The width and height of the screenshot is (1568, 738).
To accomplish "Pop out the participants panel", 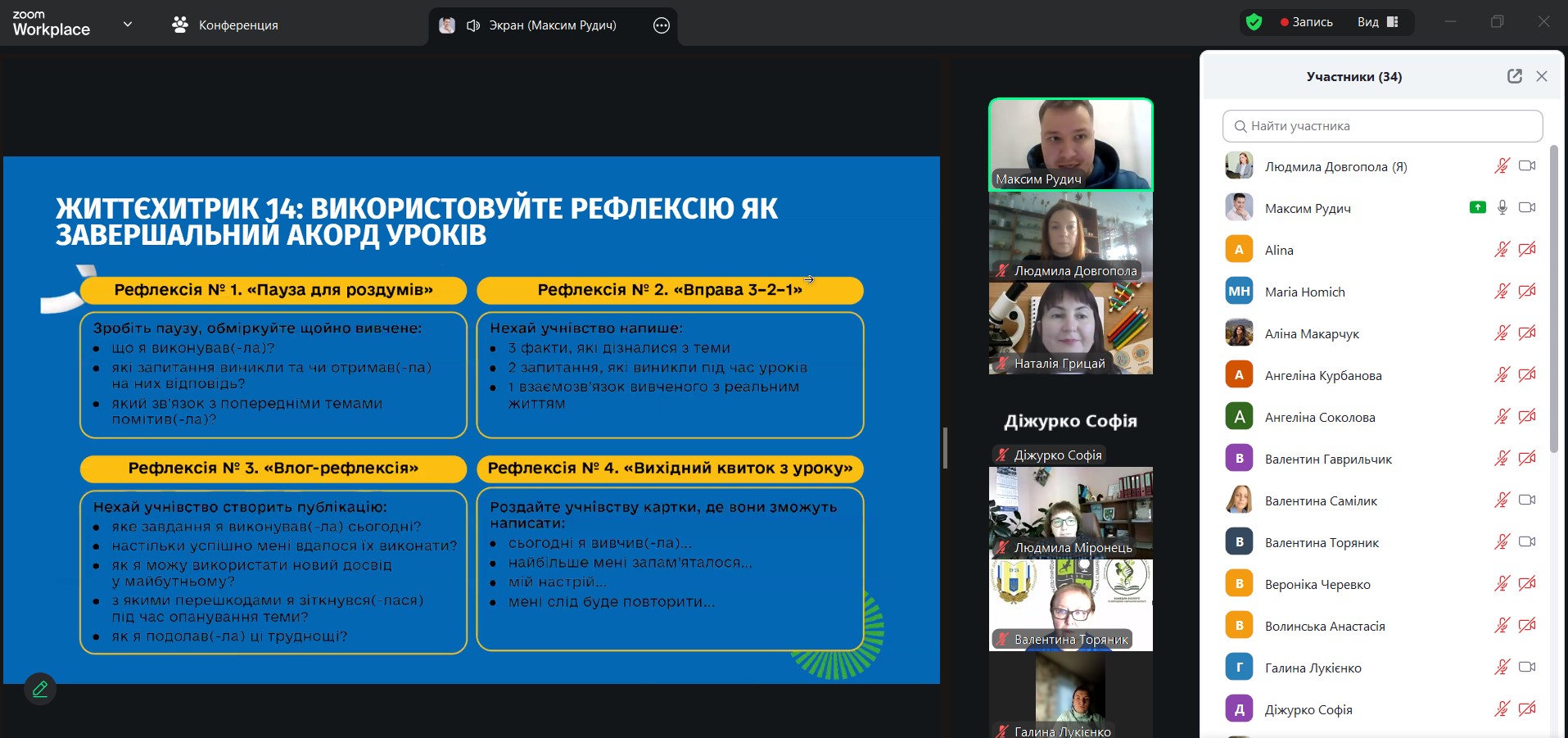I will point(1514,76).
